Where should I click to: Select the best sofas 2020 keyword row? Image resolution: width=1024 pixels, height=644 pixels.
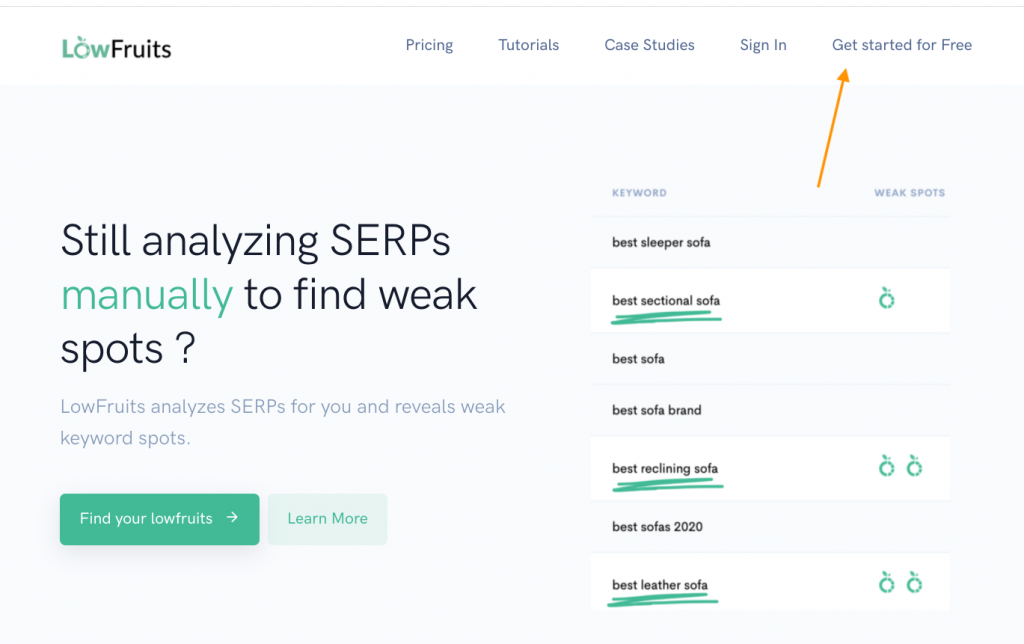pos(770,526)
